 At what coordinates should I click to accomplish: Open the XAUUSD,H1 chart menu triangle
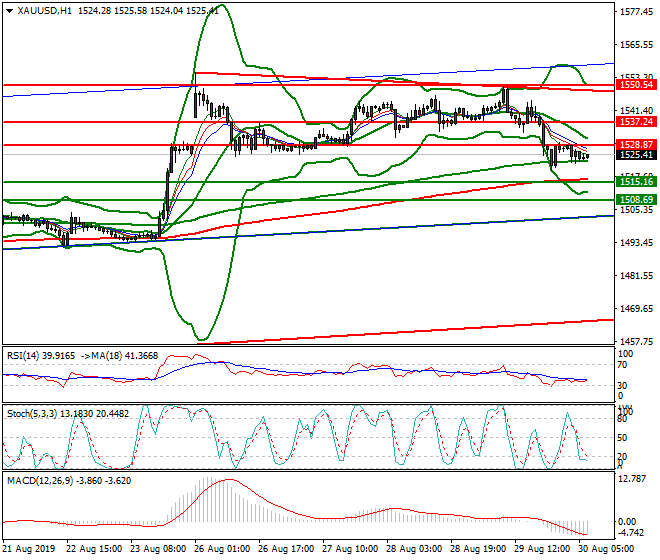coord(10,11)
